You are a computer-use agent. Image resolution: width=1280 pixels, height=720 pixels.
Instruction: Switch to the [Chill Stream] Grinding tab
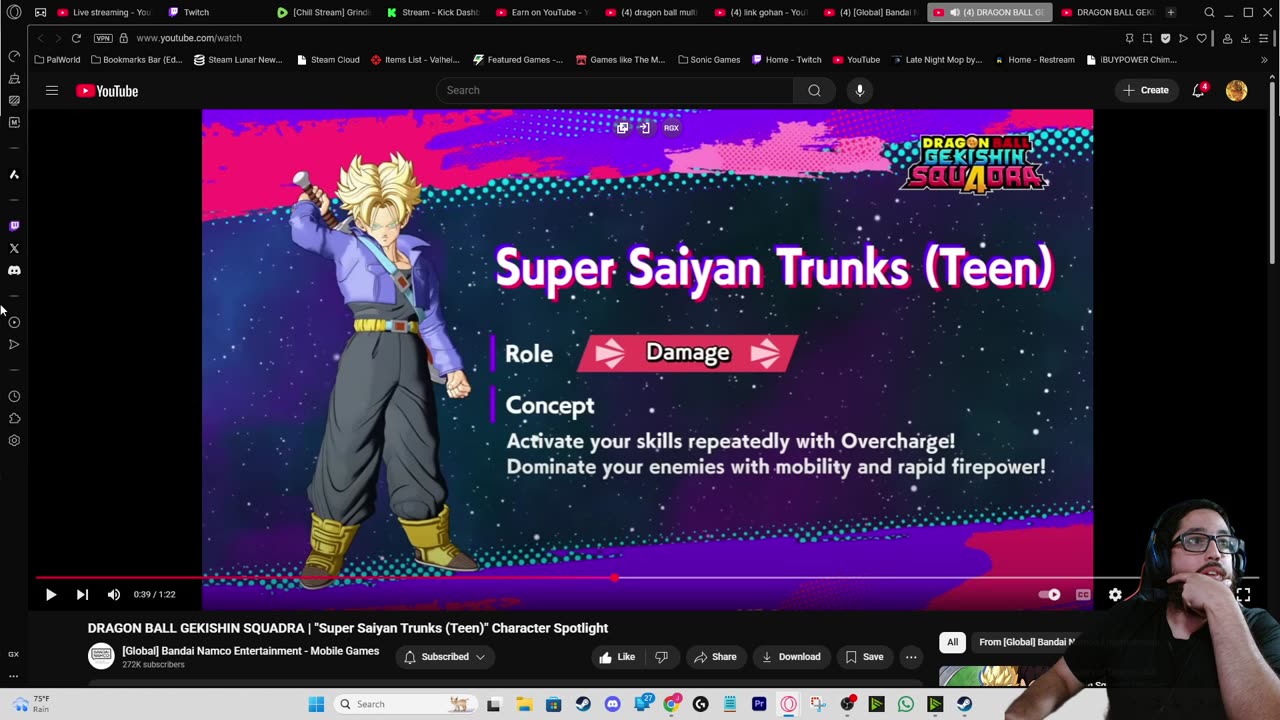coord(323,12)
